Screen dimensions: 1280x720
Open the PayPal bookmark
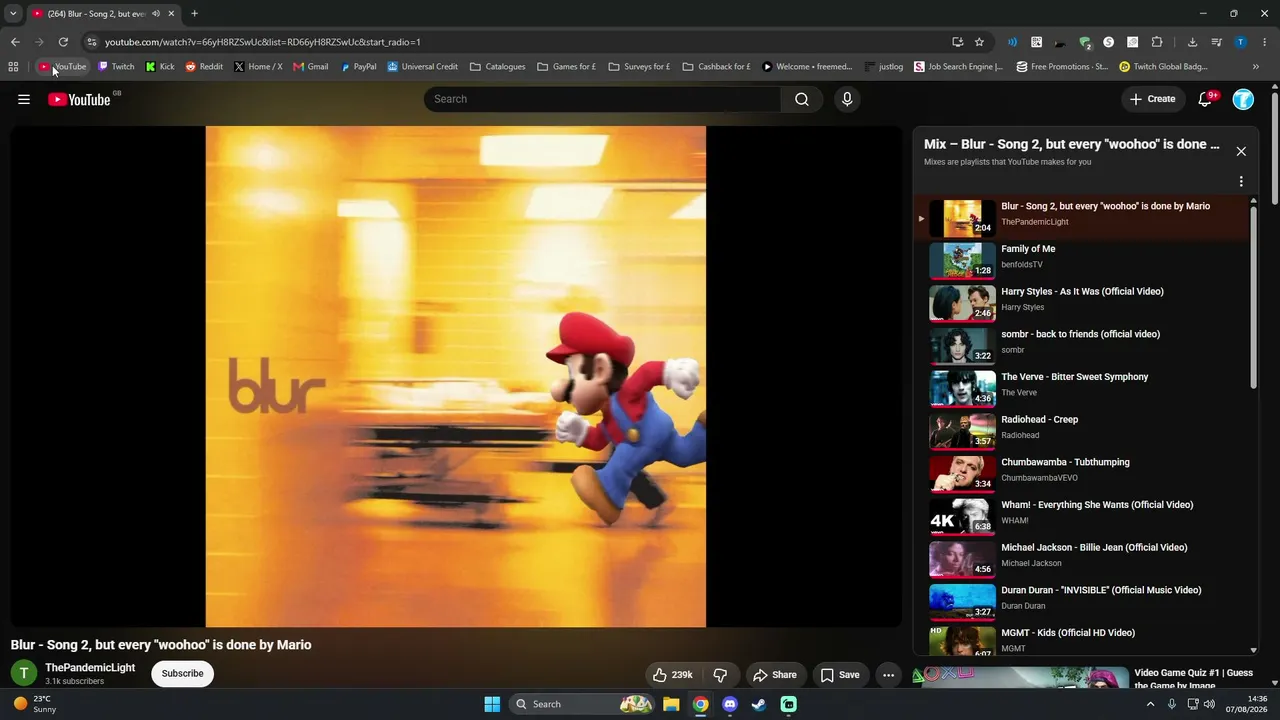pos(358,67)
